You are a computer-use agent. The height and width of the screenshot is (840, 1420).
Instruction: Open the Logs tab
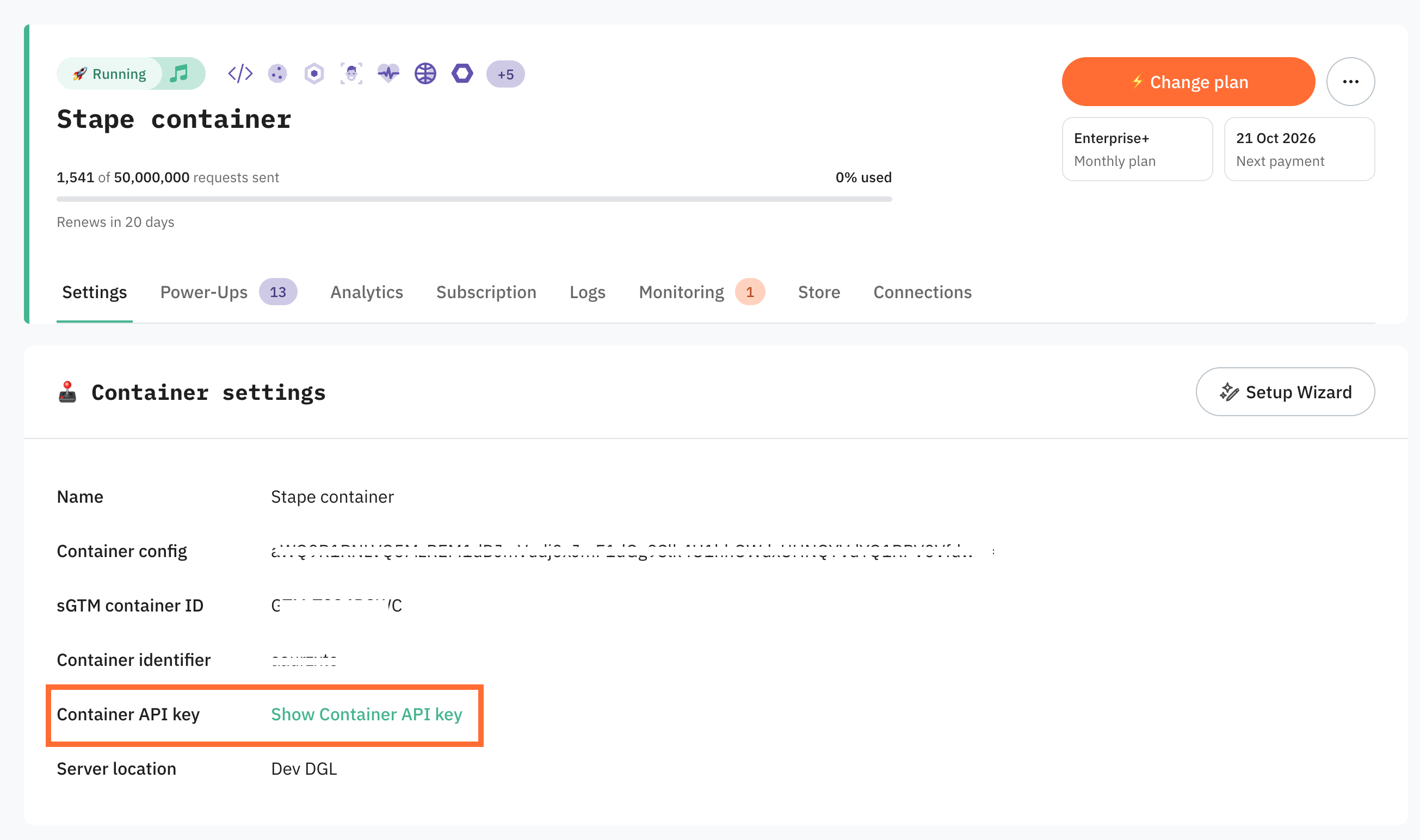(588, 292)
